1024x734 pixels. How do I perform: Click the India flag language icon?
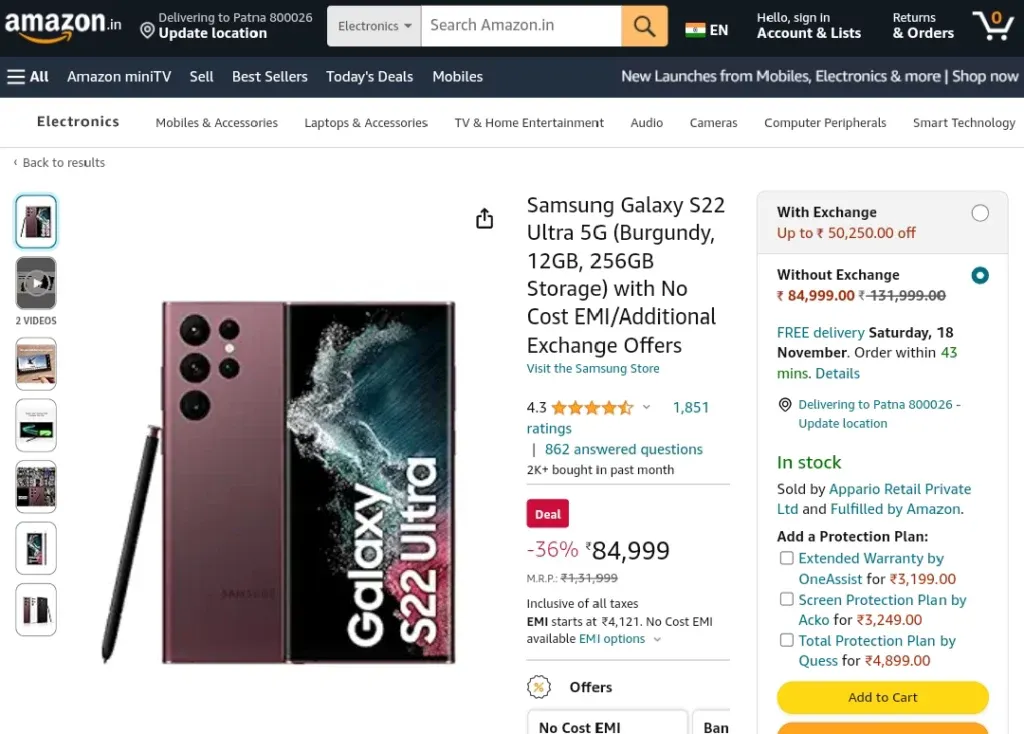(x=695, y=30)
